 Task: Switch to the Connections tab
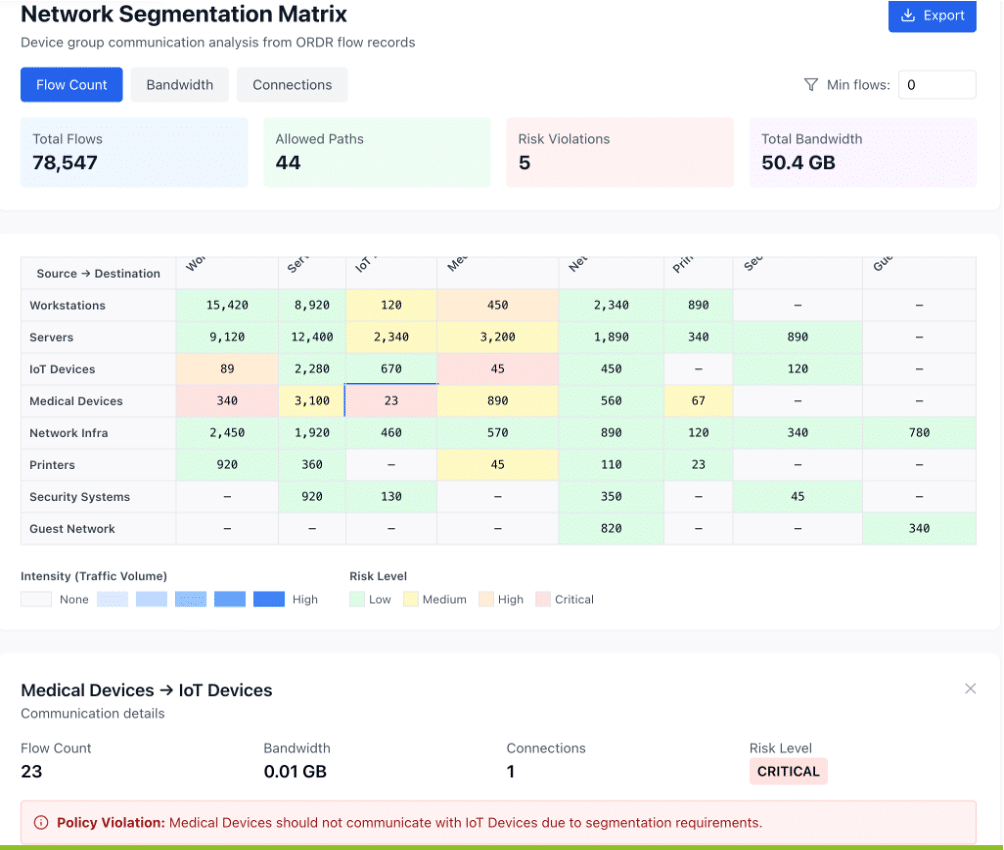coord(292,85)
